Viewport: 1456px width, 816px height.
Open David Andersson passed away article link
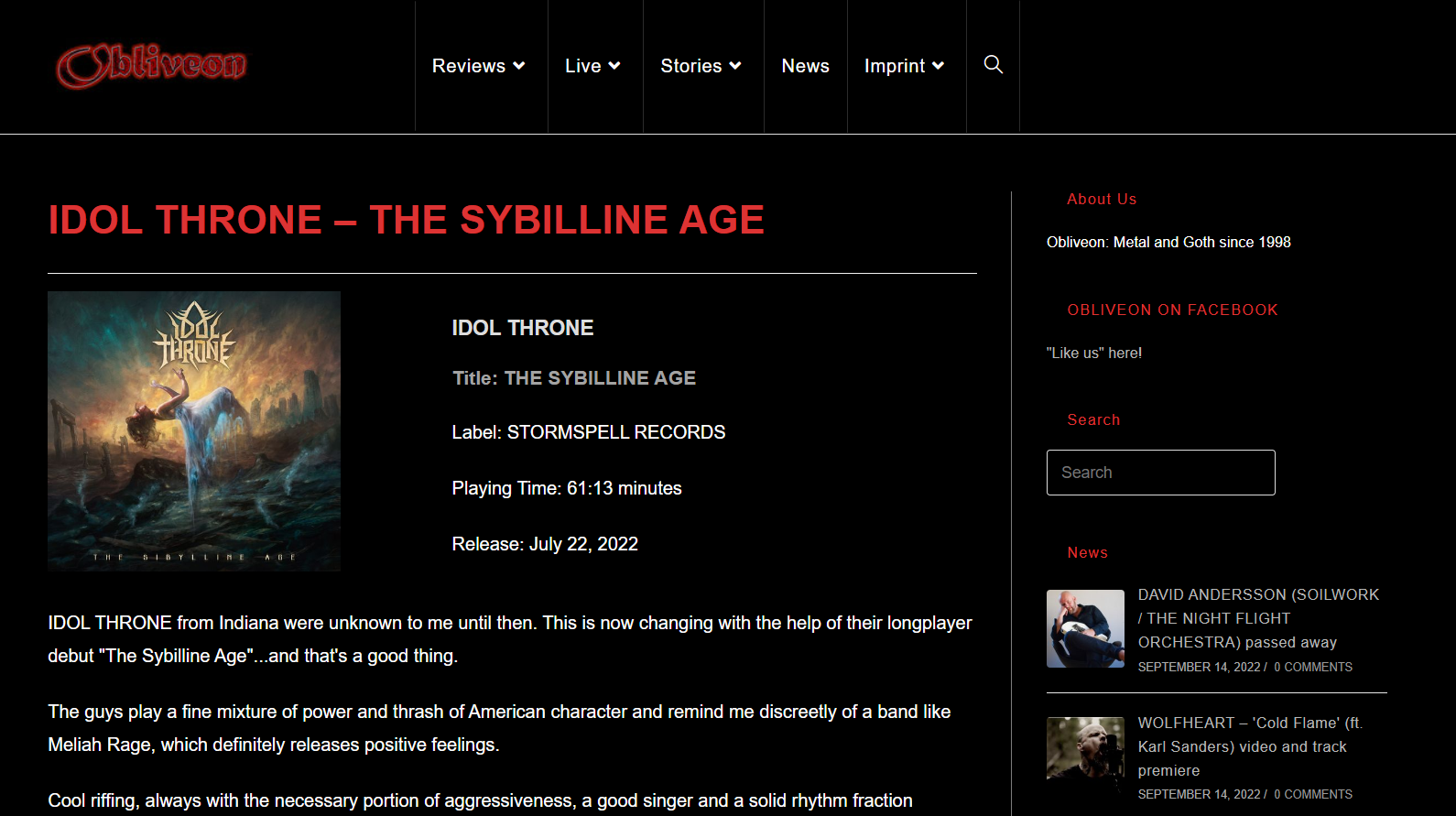point(1258,618)
